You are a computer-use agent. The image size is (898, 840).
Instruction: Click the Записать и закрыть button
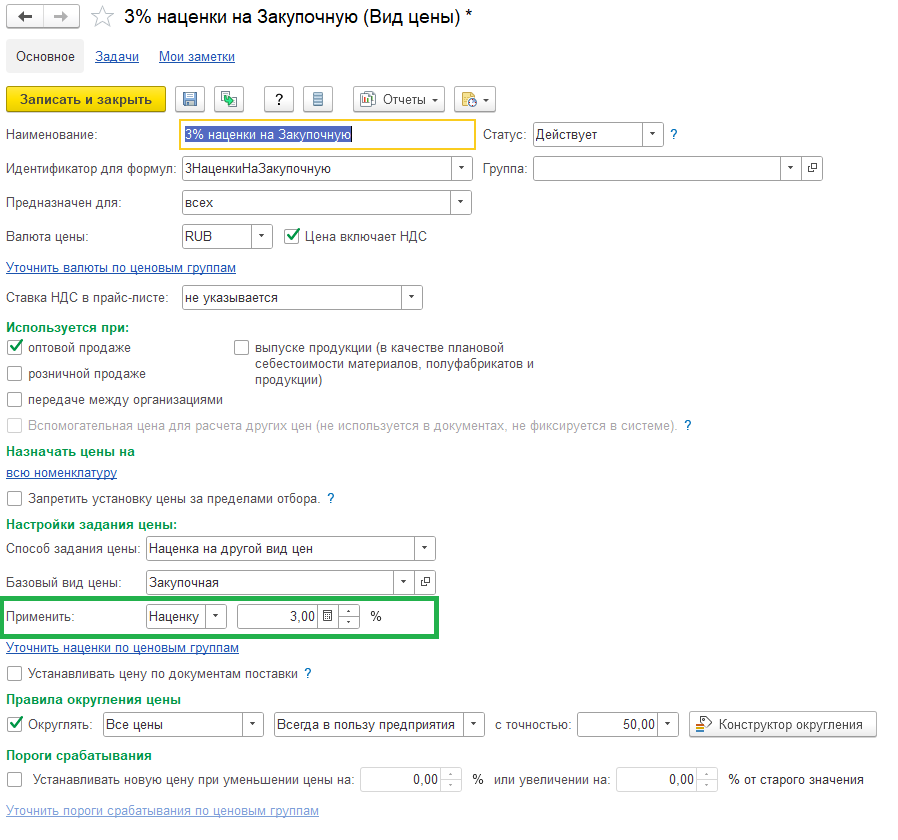pos(86,100)
